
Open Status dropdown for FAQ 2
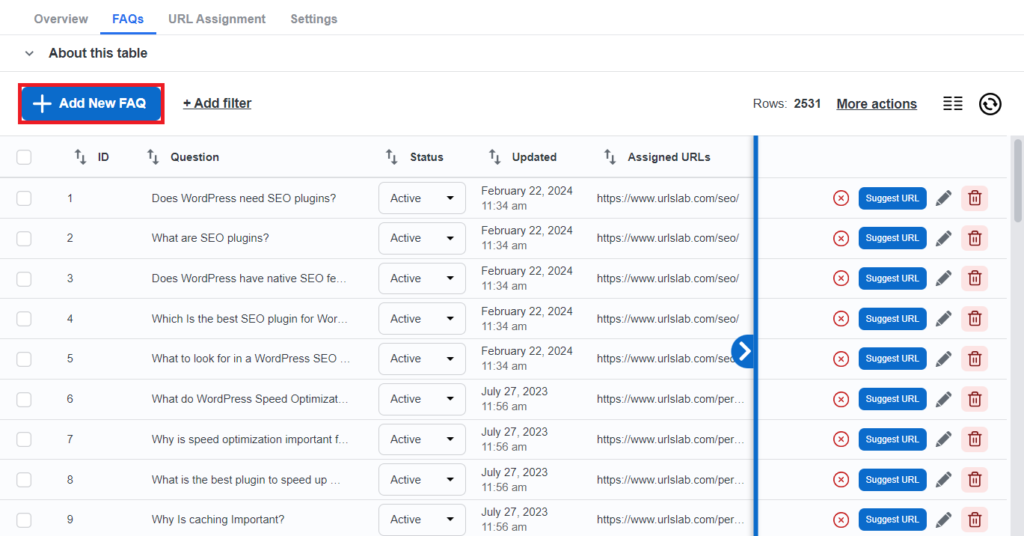[422, 238]
